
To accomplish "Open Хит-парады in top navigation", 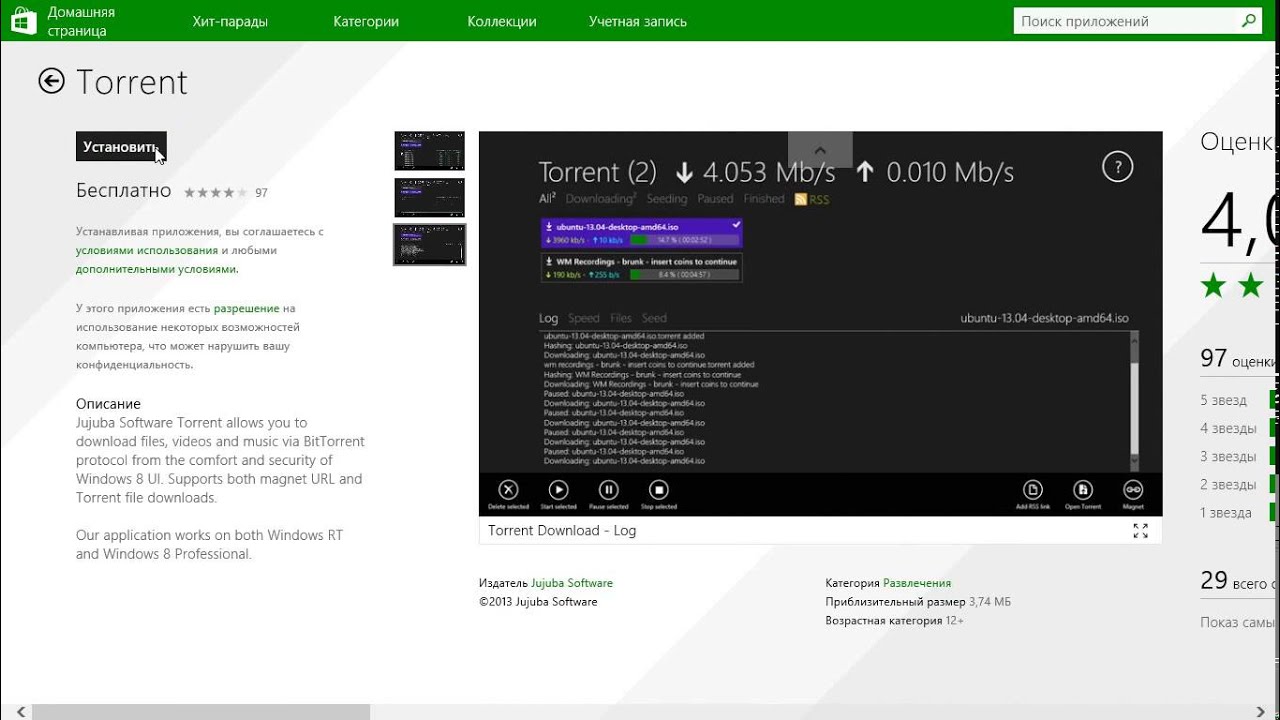I will pyautogui.click(x=230, y=21).
